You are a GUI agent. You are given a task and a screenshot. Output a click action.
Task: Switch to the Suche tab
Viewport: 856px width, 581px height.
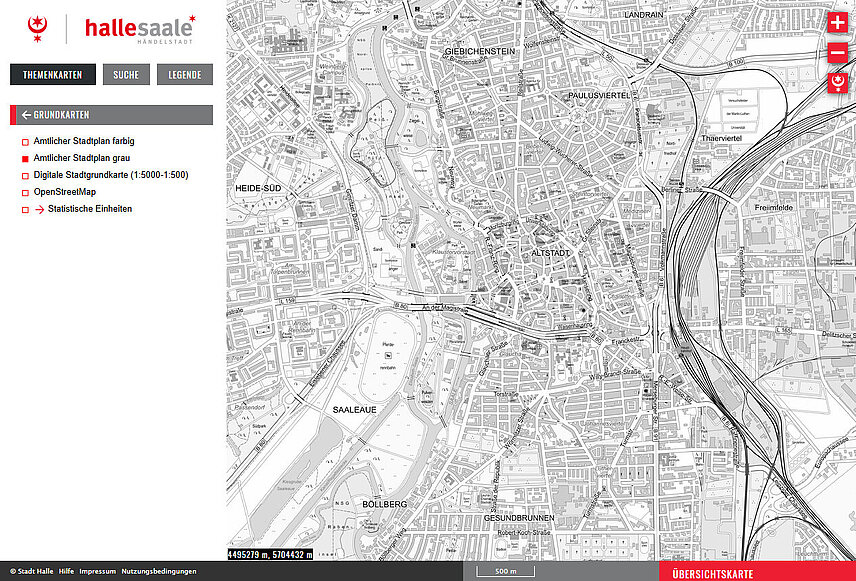(126, 75)
